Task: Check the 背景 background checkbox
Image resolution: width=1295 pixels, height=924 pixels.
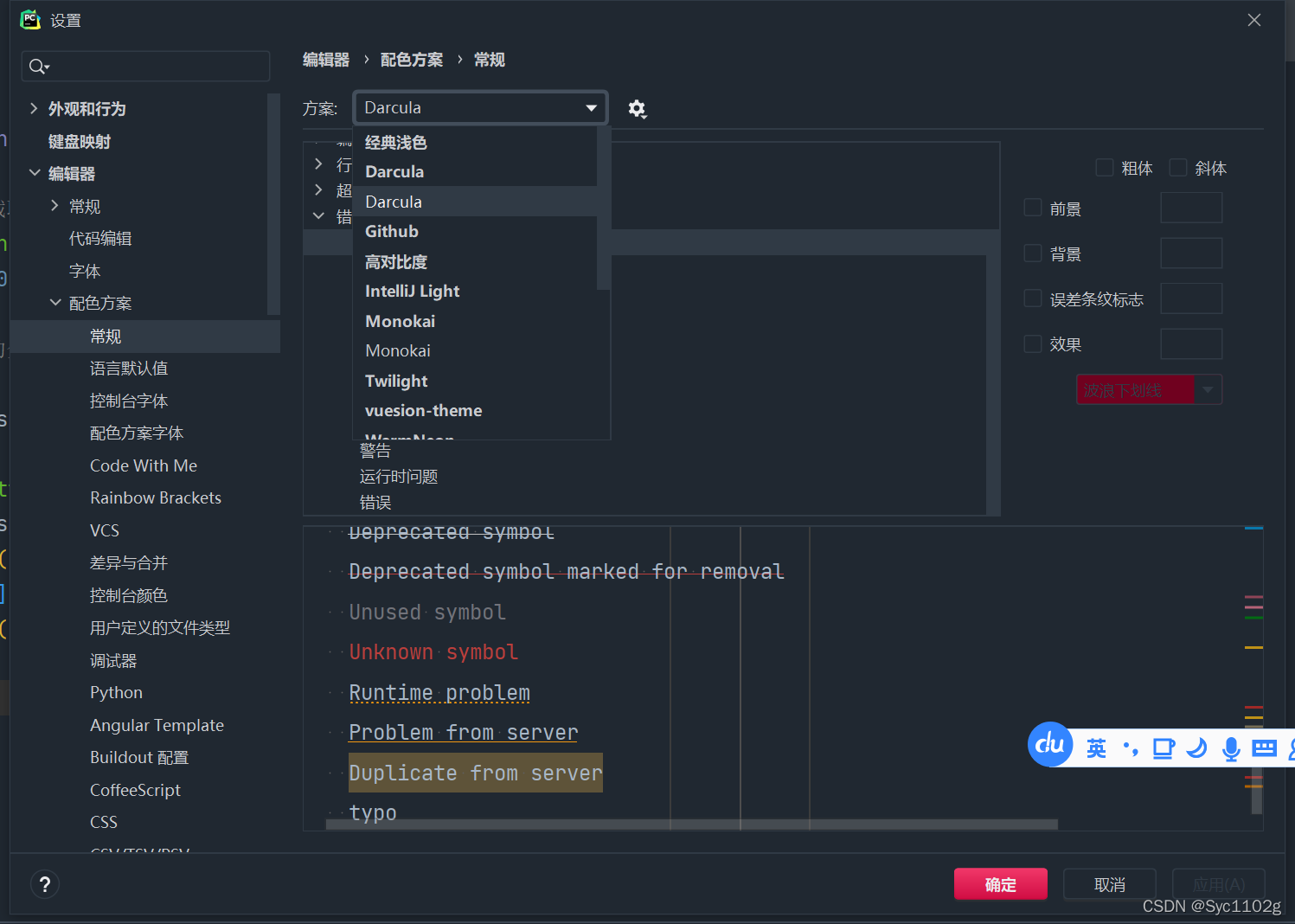Action: point(1032,253)
